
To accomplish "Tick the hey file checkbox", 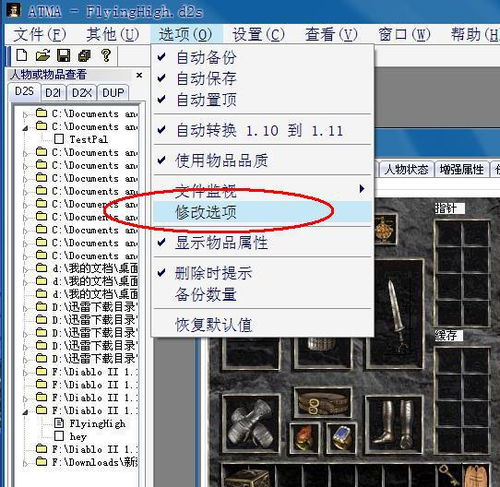I will pos(59,436).
